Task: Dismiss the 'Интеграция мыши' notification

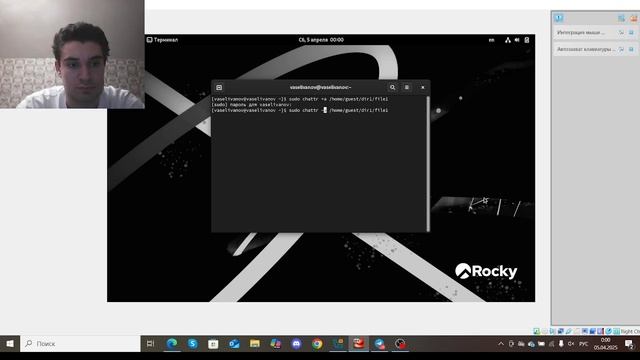Action: coord(631,32)
